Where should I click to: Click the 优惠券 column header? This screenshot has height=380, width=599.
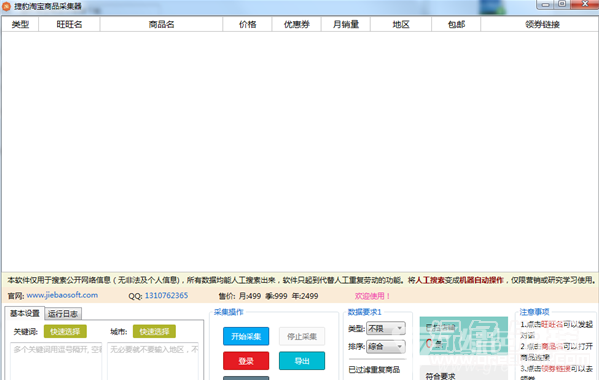click(x=296, y=24)
